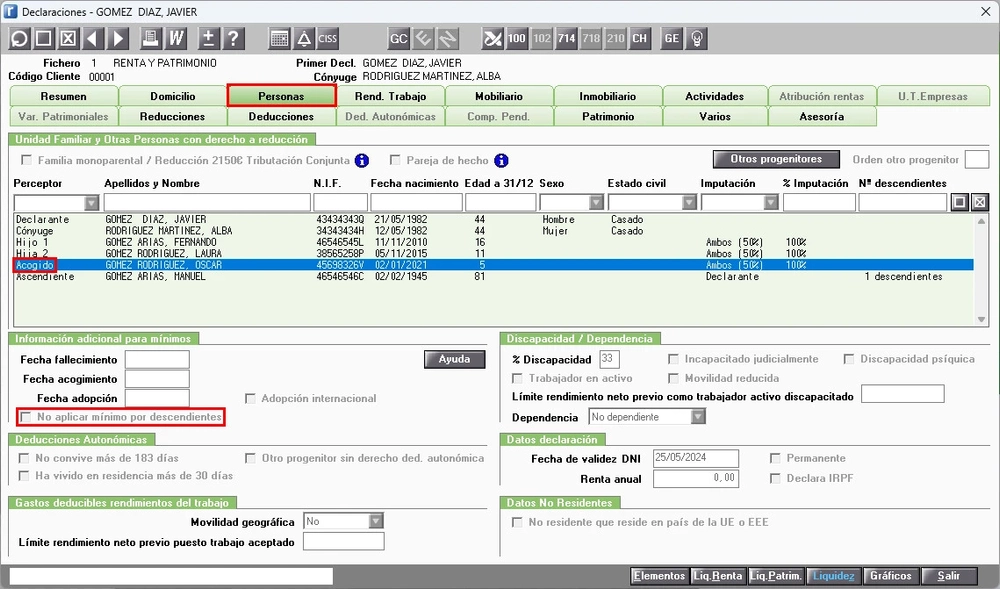This screenshot has height=589, width=1000.
Task: Toggle Declara IRPF checkbox
Action: pos(776,478)
